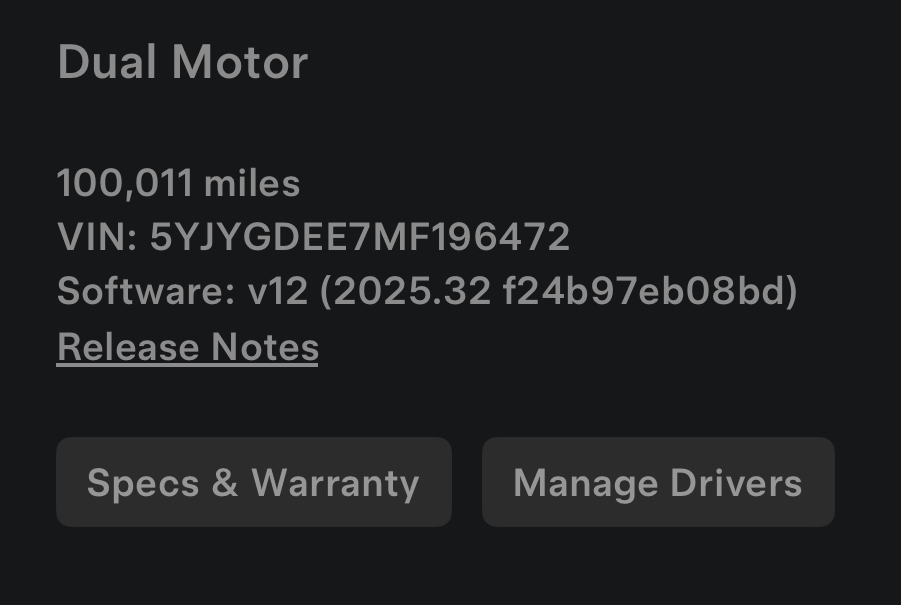Click the word "Warranty" on the button
Viewport: 901px width, 605px height.
[335, 483]
